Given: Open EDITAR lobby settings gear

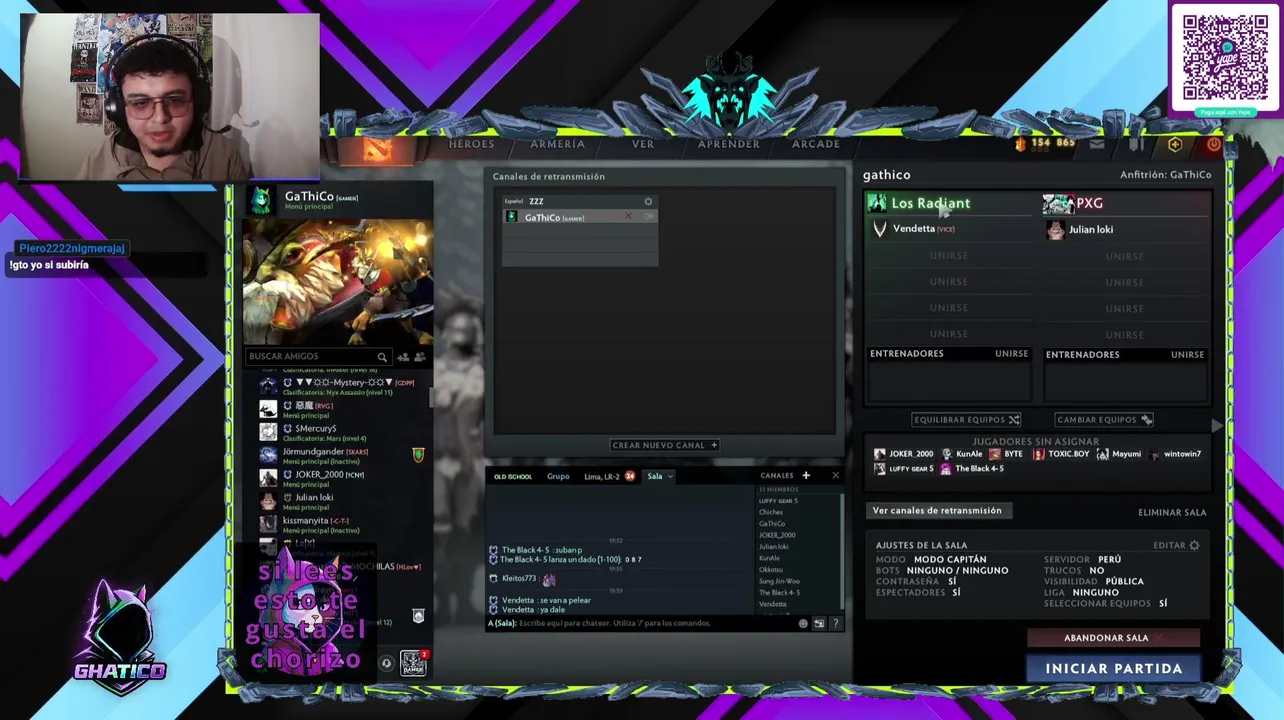Looking at the screenshot, I should [x=1176, y=545].
